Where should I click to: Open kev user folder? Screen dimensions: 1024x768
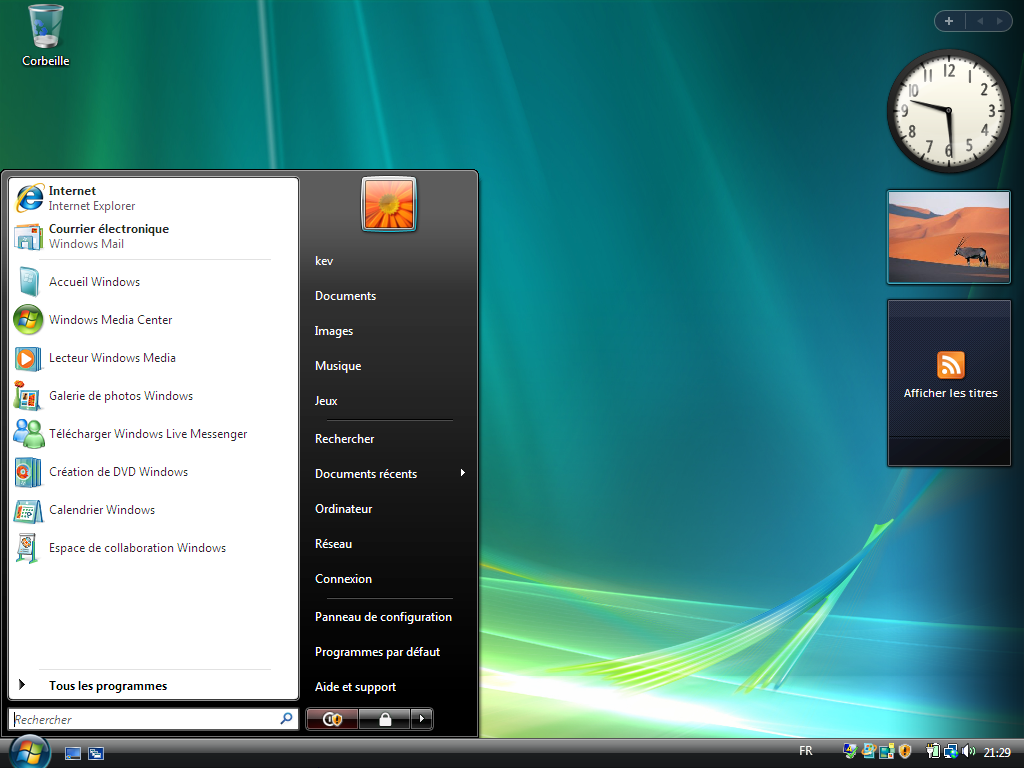coord(324,261)
